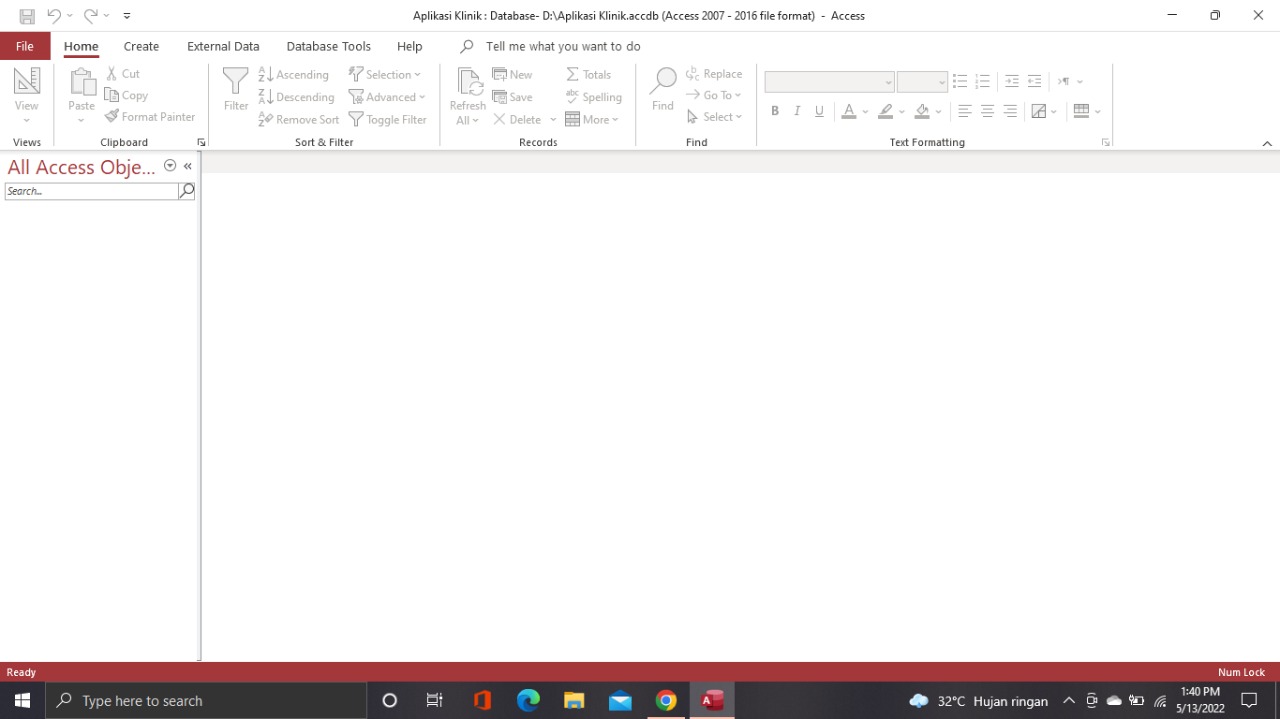The image size is (1280, 719).
Task: Select the Home ribbon tab
Action: pos(81,46)
